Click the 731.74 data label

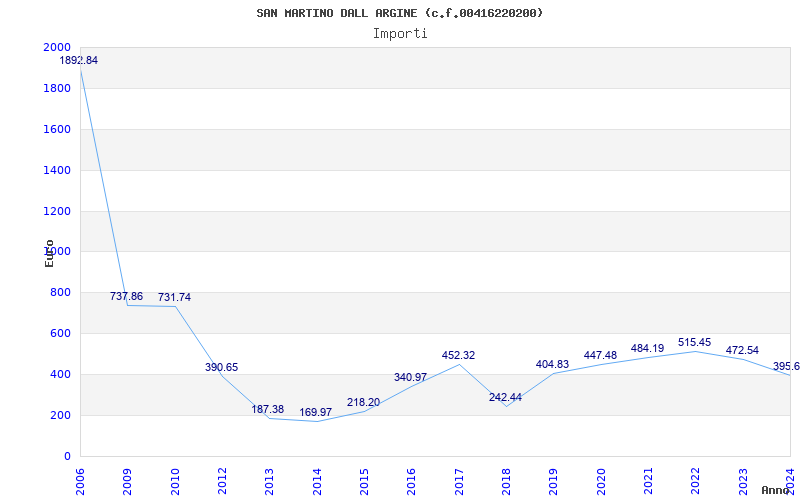click(174, 298)
